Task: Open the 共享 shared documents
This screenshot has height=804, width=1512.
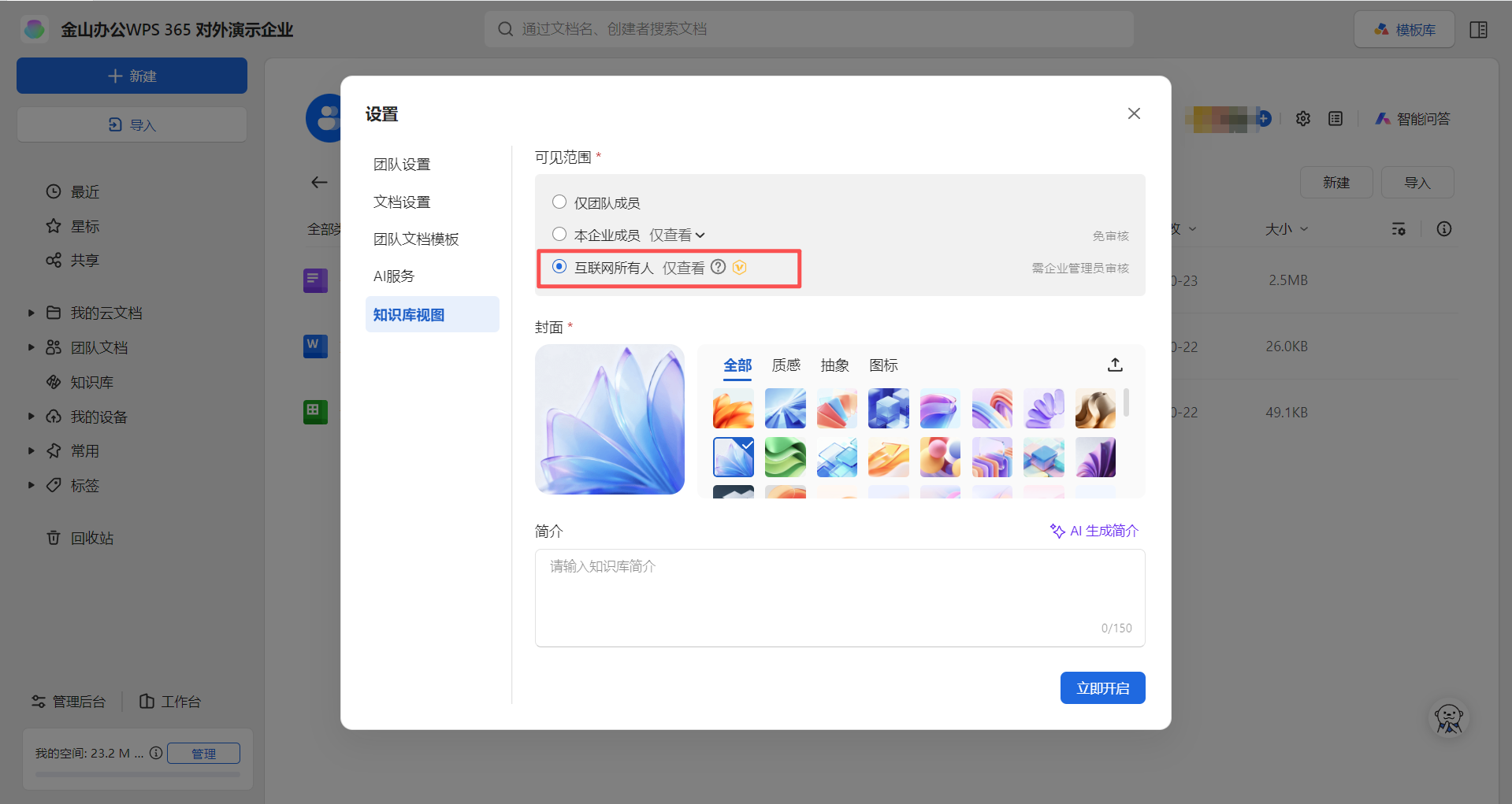Action: click(x=72, y=260)
